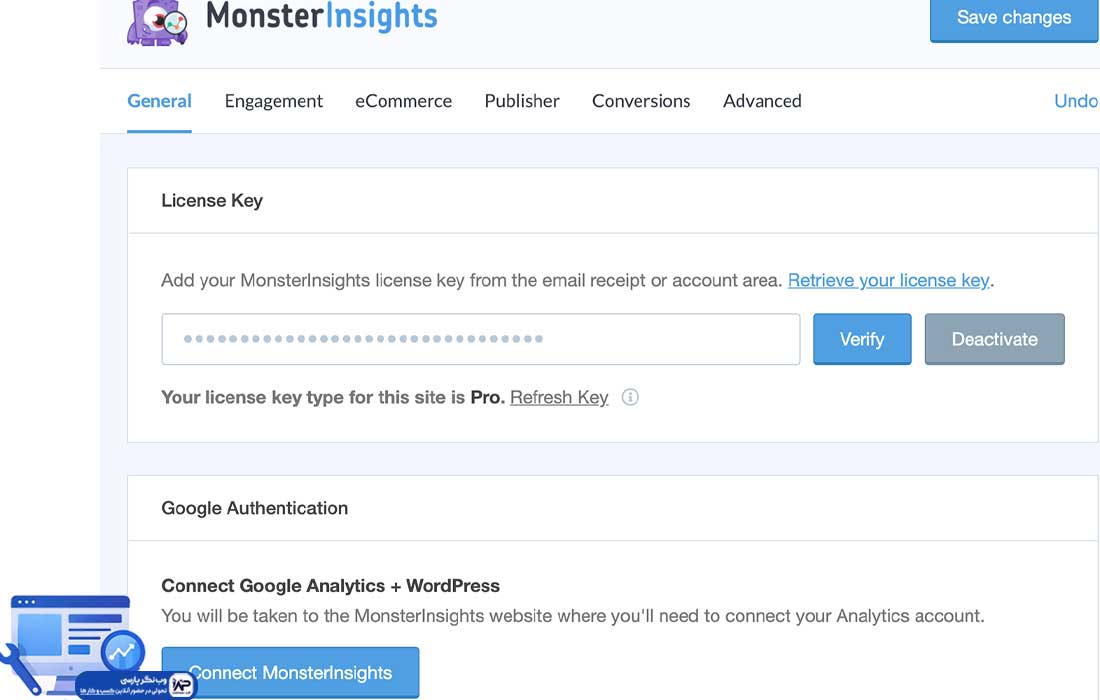The image size is (1100, 700).
Task: Click the Google Authentication section header
Action: click(x=254, y=508)
